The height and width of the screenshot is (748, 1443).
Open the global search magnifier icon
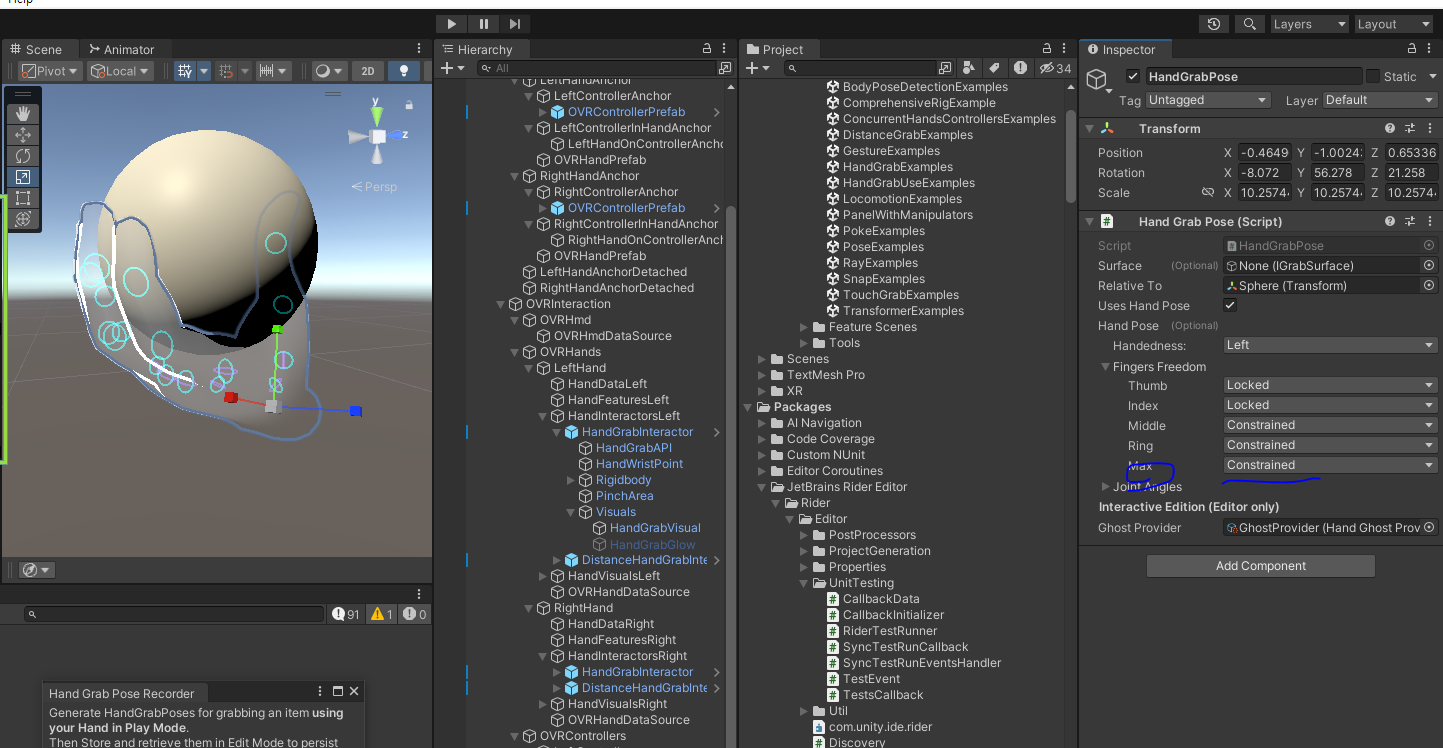(1249, 24)
